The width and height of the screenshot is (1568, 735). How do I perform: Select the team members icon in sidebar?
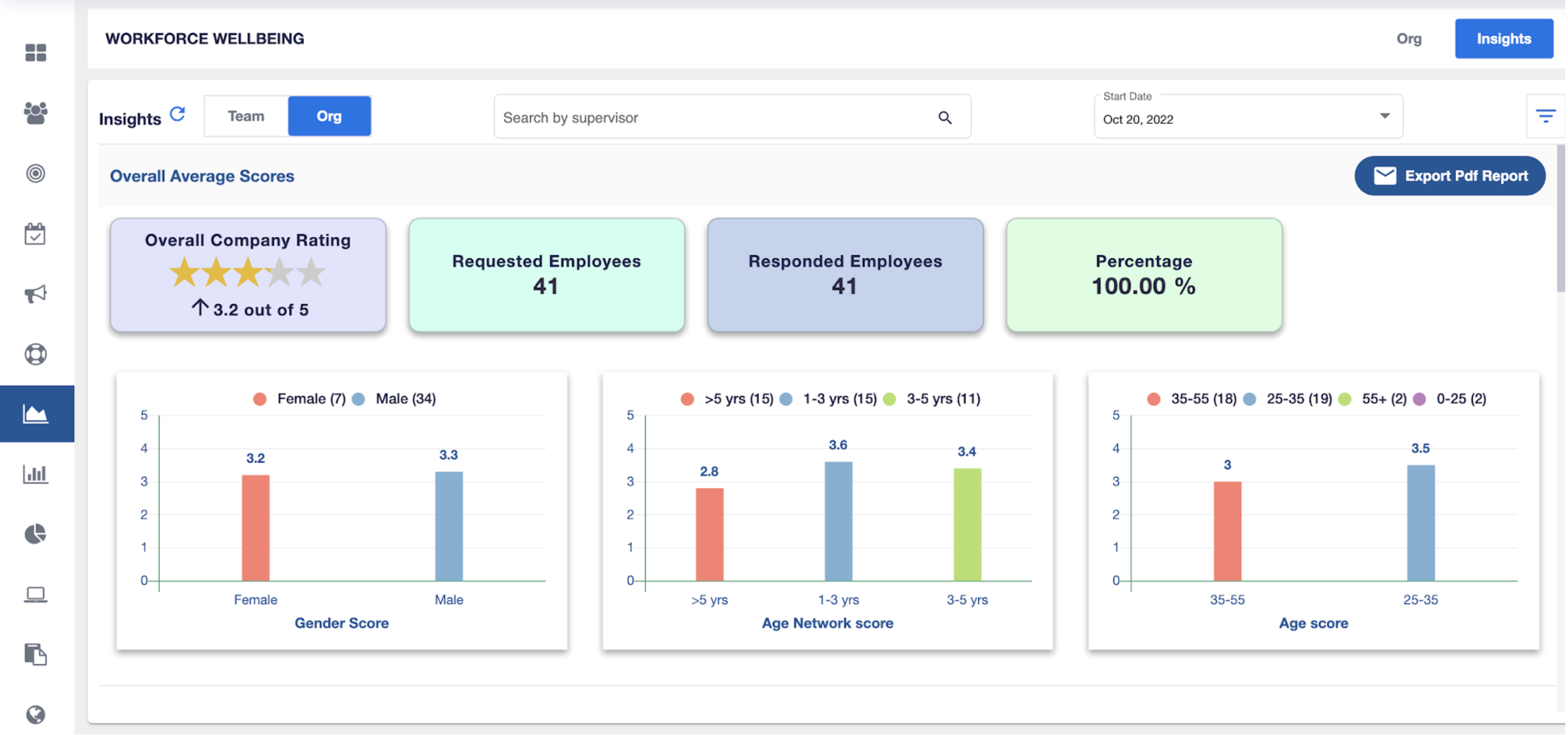36,113
